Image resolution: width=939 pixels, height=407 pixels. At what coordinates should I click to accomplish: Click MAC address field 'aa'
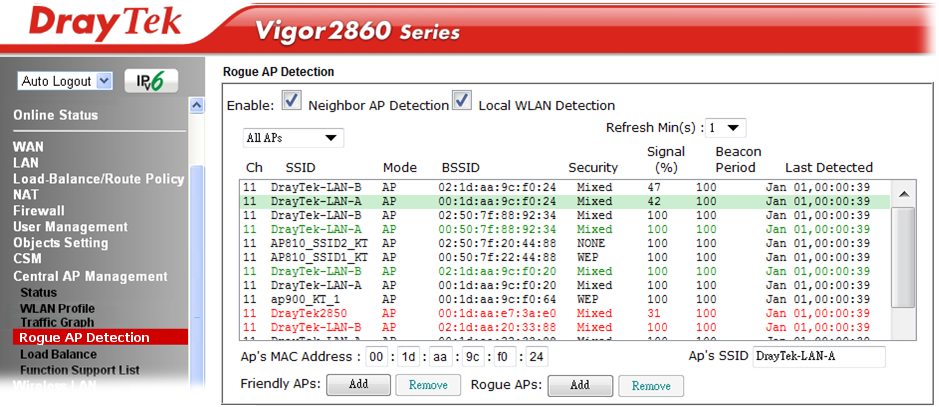[x=441, y=357]
